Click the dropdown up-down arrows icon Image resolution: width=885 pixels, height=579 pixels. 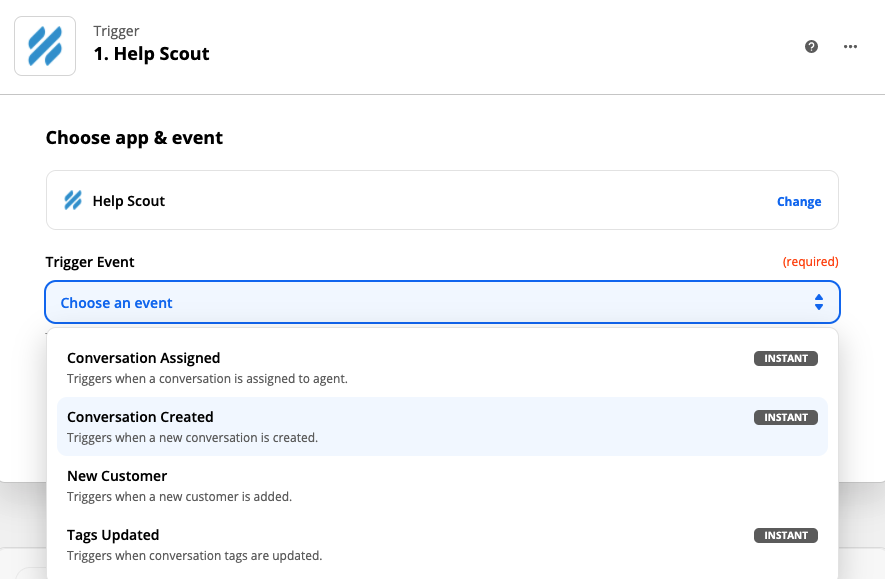pos(818,302)
